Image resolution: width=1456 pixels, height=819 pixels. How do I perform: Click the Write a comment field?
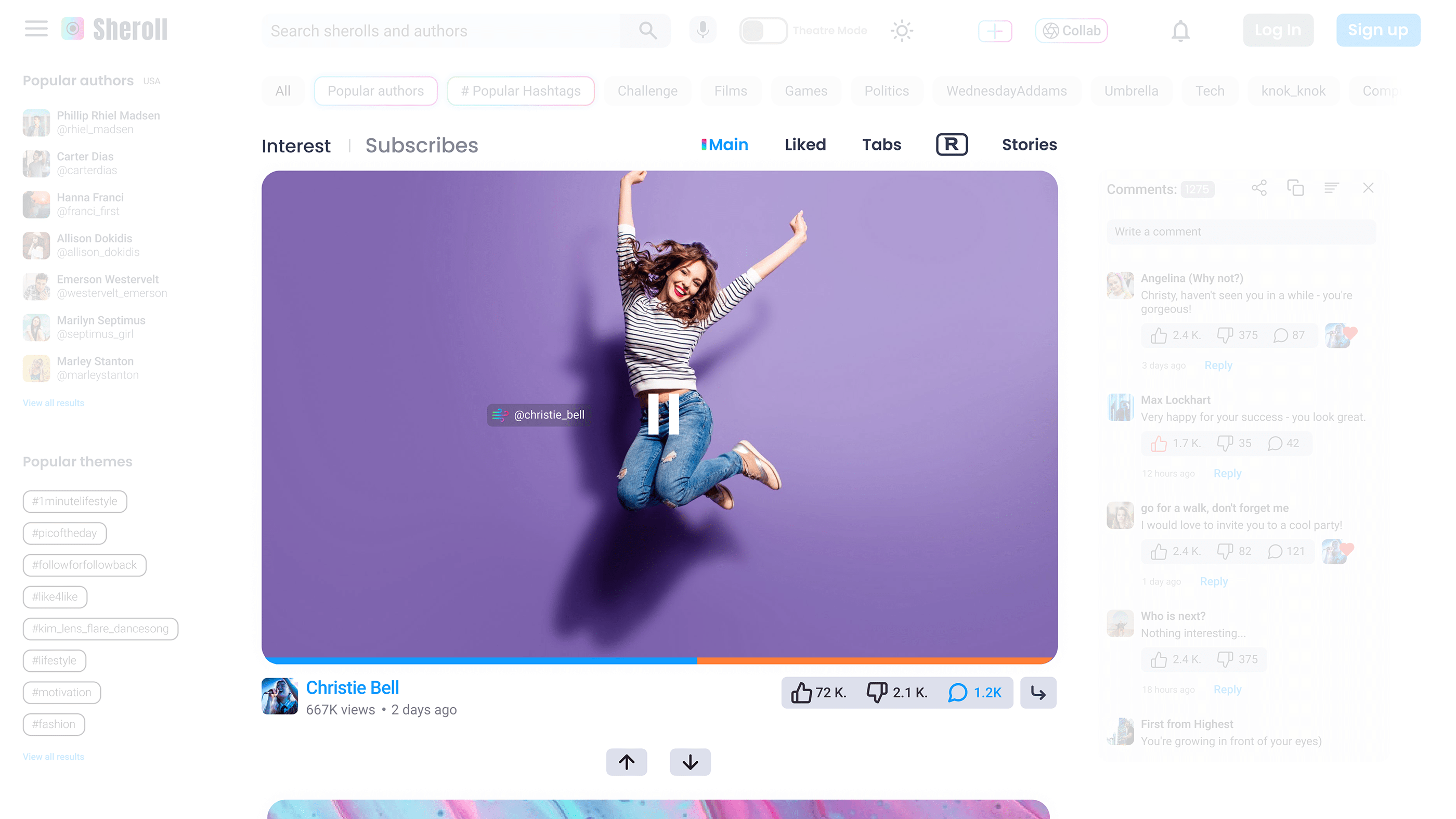(x=1241, y=232)
